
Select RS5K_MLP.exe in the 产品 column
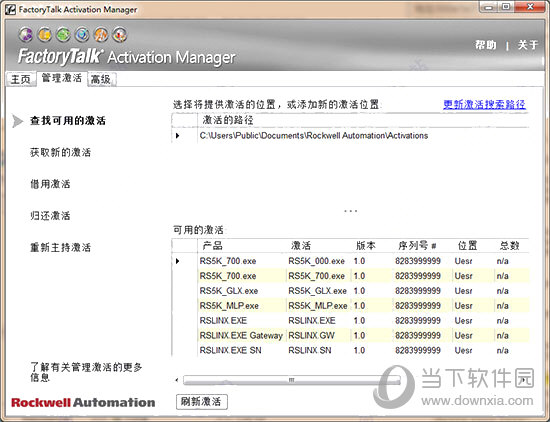229,306
